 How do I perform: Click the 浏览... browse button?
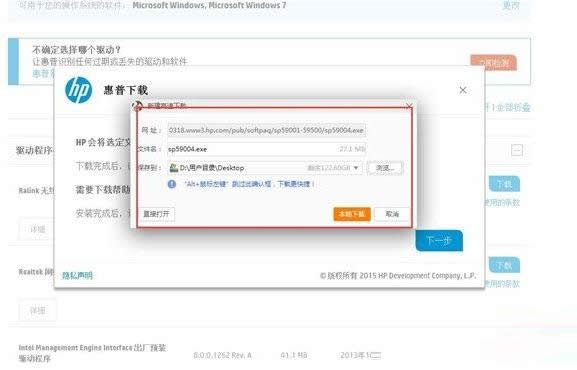click(385, 168)
